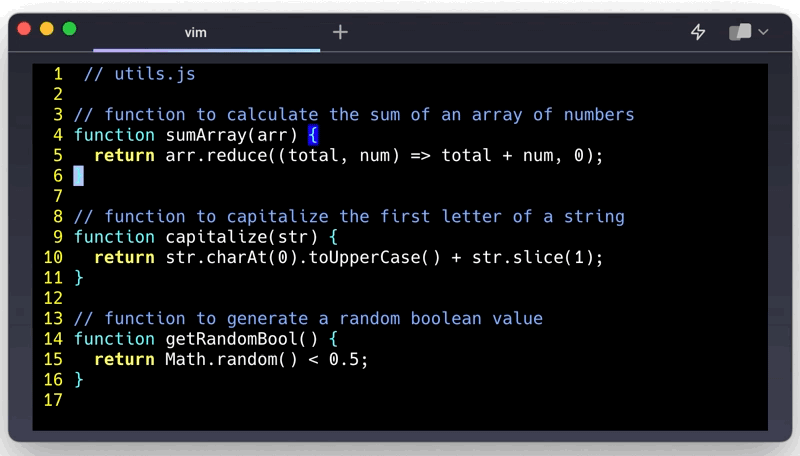Click the "// utils.js" comment on line 1
The width and height of the screenshot is (800, 456).
tap(139, 74)
